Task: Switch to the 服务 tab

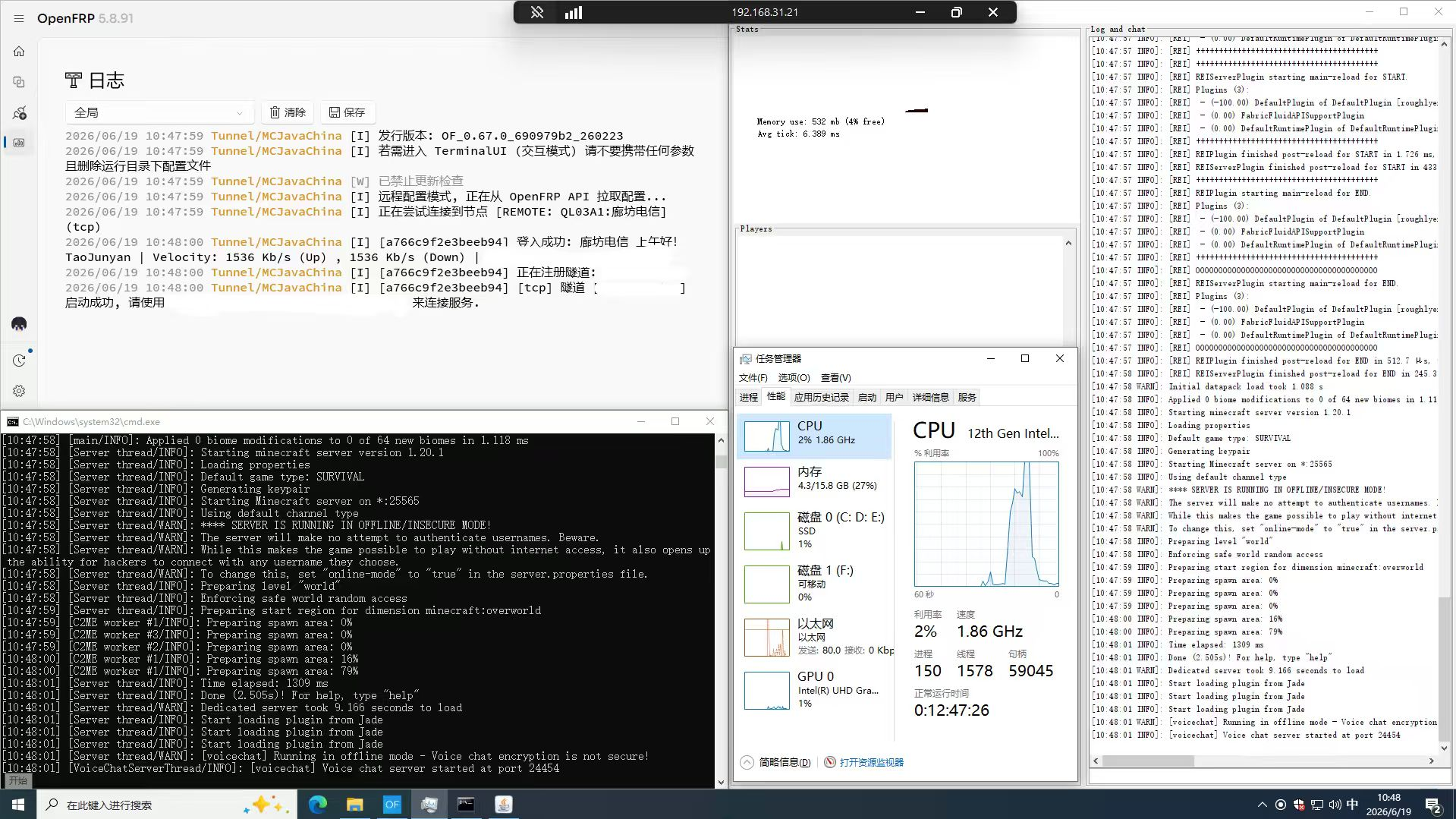Action: (967, 397)
